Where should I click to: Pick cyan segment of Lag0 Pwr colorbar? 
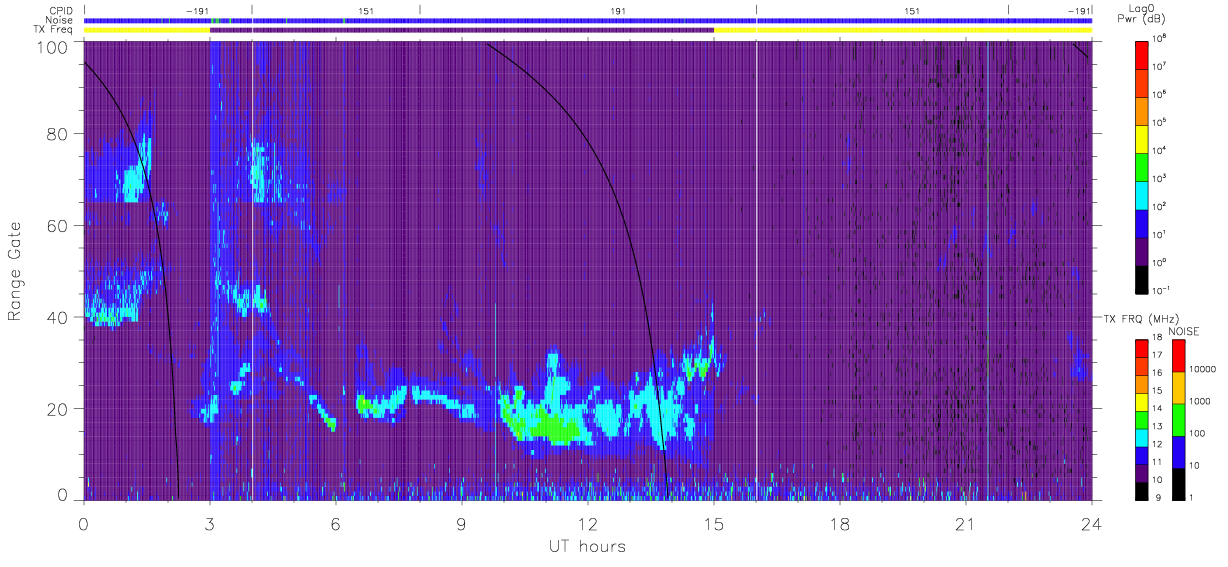1141,195
